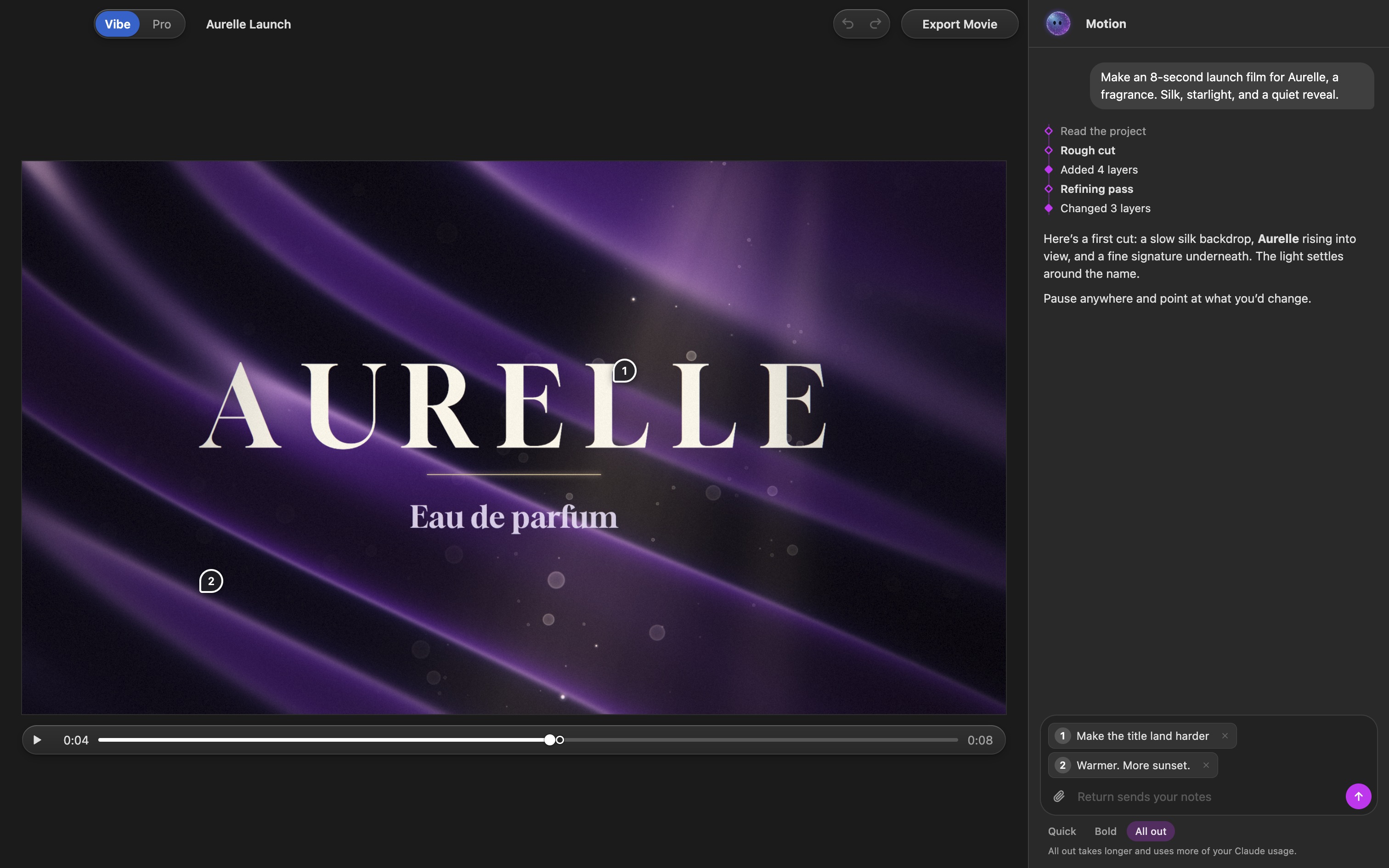Click the 0:08 total duration label

tap(980, 740)
